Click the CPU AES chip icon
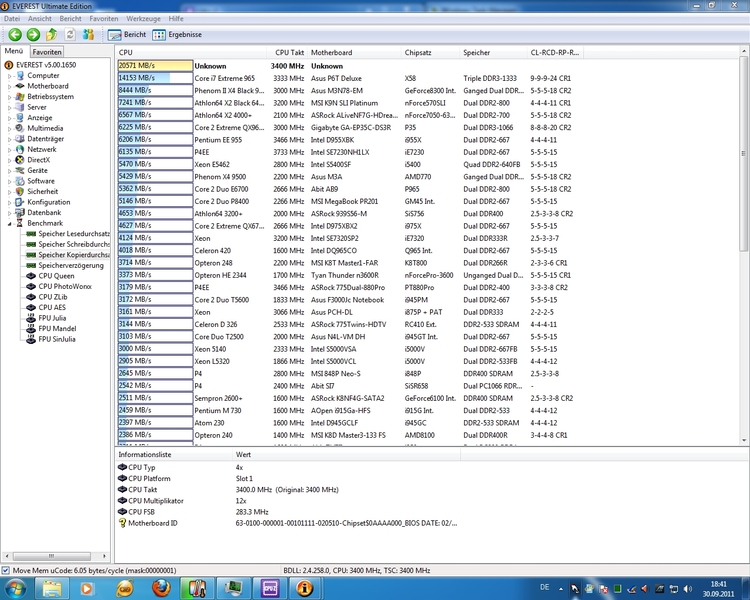 coord(31,307)
